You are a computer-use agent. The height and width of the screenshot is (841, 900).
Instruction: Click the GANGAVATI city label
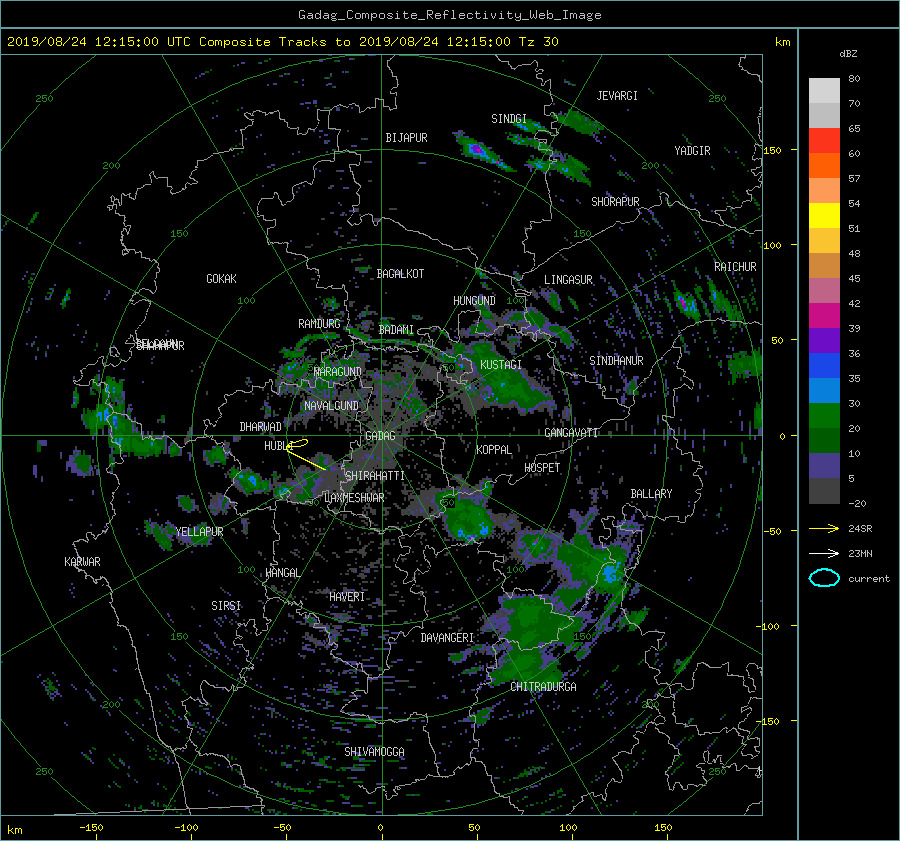tap(571, 433)
